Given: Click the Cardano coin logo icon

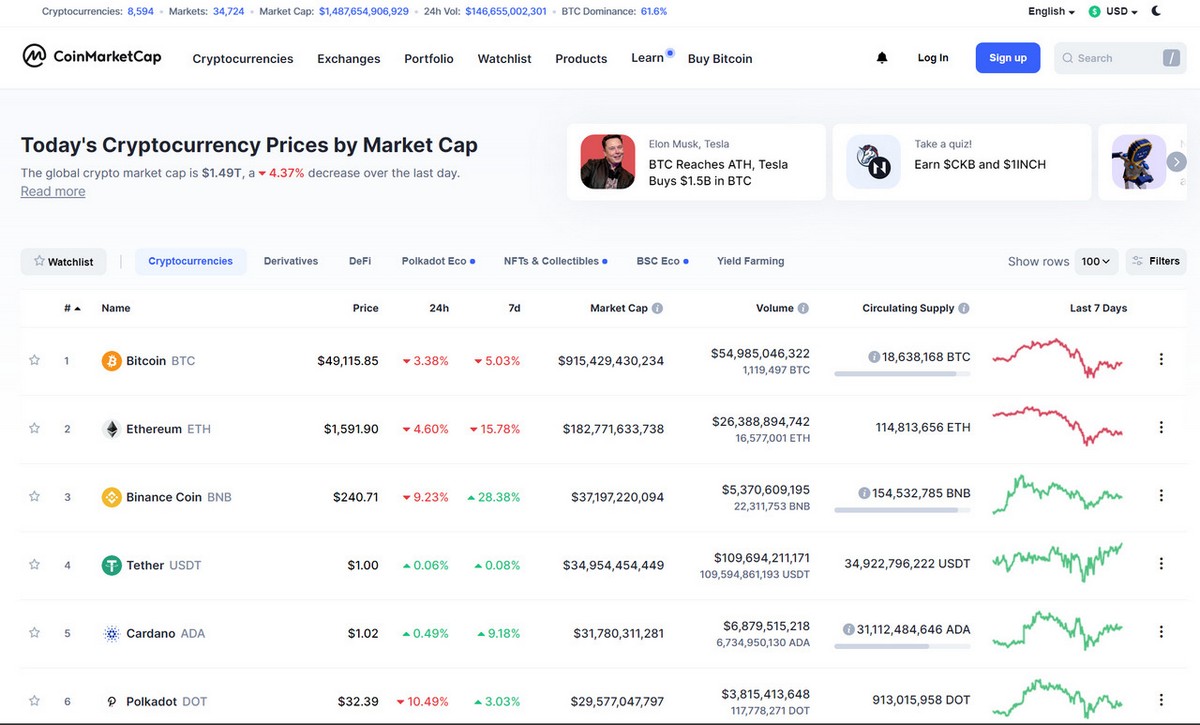Looking at the screenshot, I should point(112,633).
